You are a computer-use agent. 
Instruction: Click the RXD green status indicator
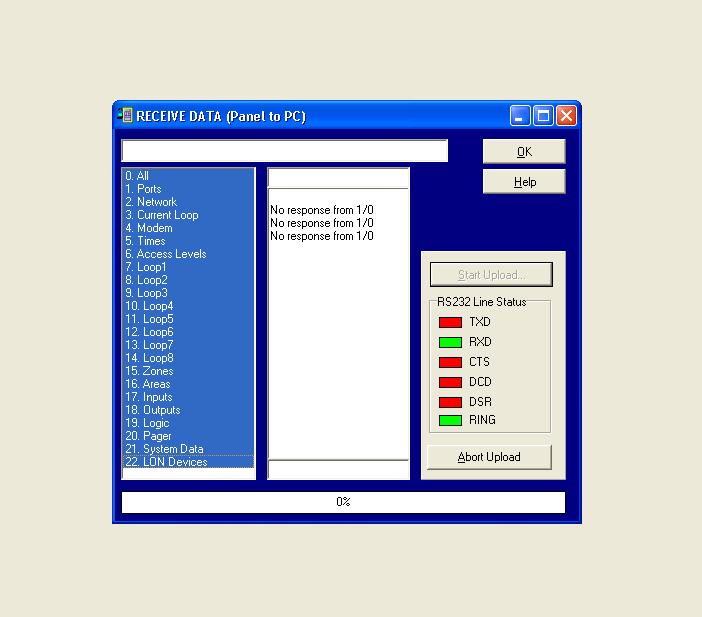point(450,342)
